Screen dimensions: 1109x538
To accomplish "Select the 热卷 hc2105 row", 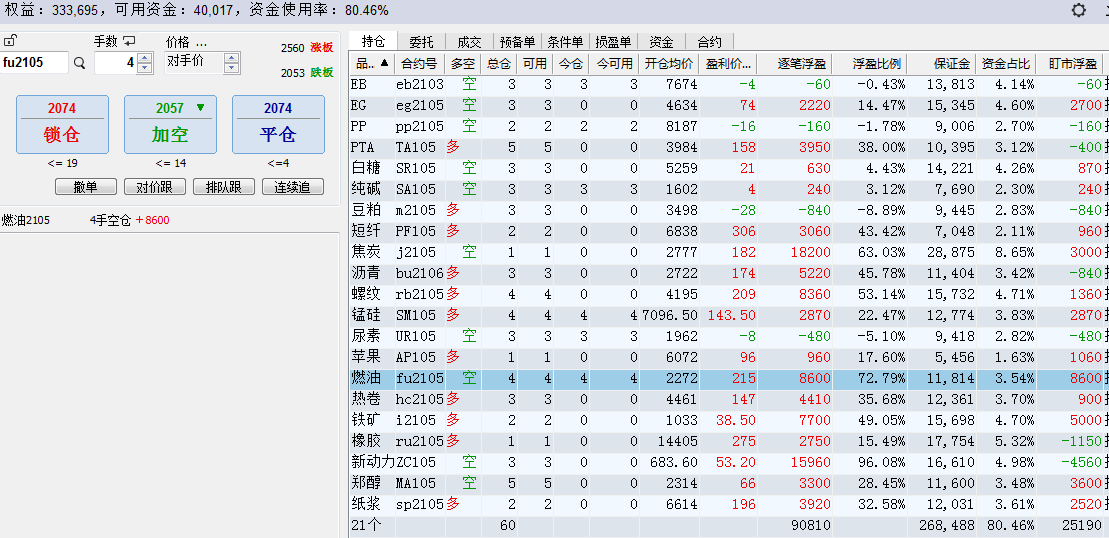I will (728, 399).
